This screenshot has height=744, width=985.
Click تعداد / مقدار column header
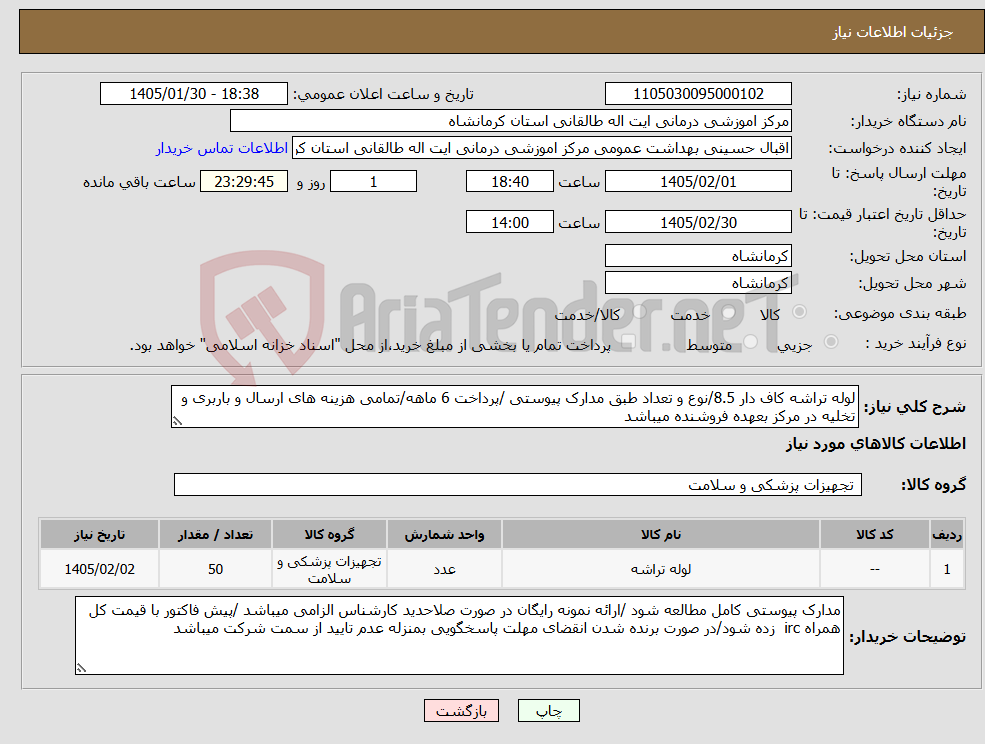coord(215,534)
